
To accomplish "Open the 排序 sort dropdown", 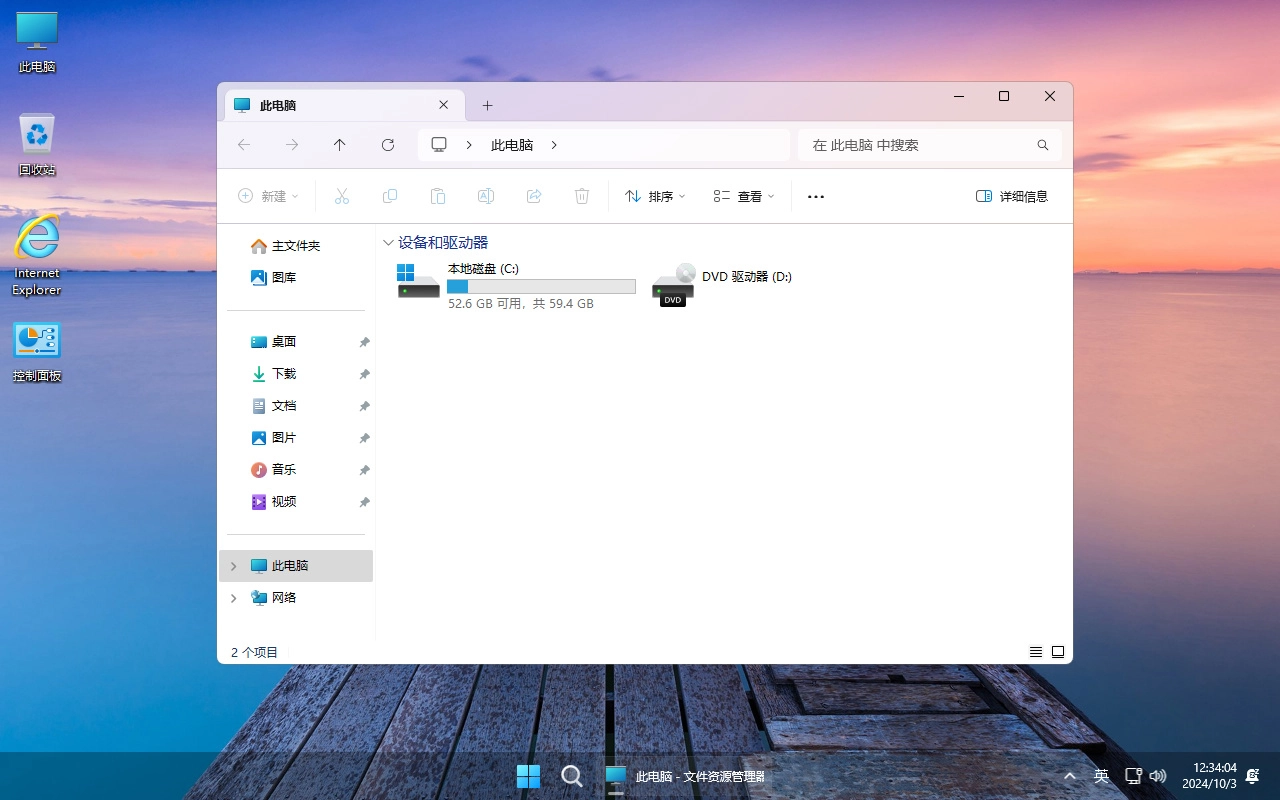I will coord(655,196).
